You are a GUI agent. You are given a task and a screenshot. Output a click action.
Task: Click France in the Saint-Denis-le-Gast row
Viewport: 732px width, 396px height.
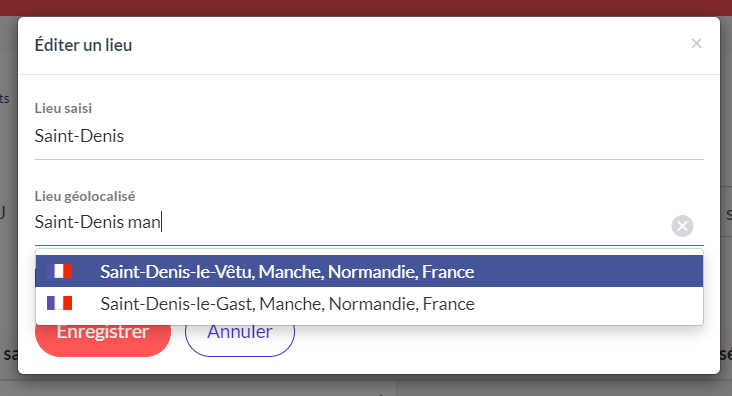click(x=448, y=304)
